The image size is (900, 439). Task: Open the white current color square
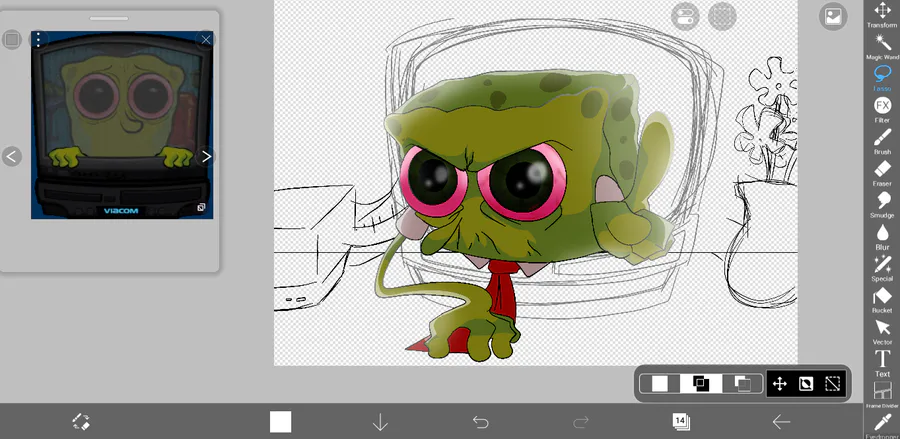click(x=281, y=422)
